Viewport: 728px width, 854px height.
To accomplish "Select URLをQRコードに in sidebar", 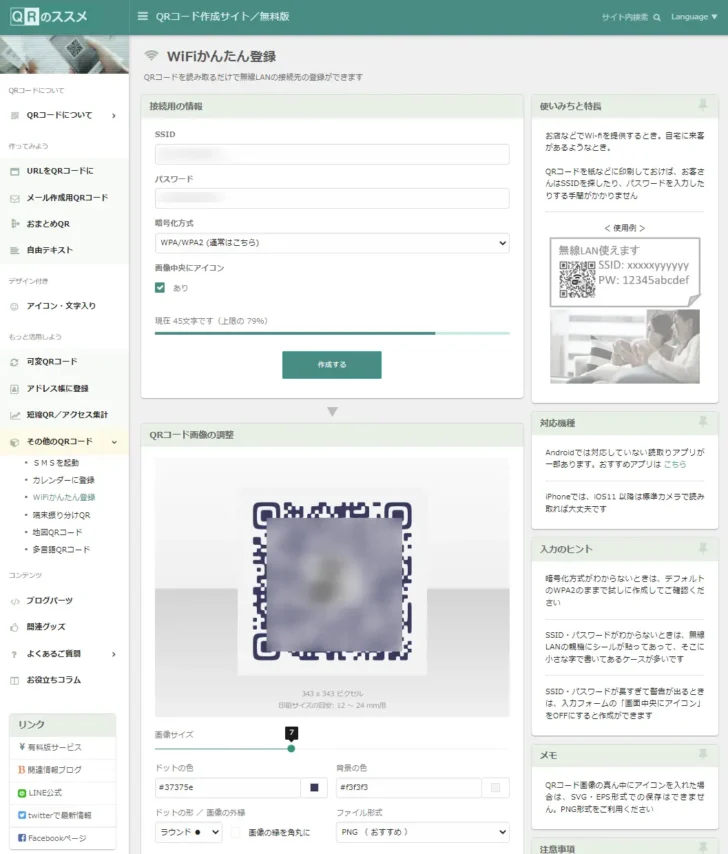I will pos(60,171).
